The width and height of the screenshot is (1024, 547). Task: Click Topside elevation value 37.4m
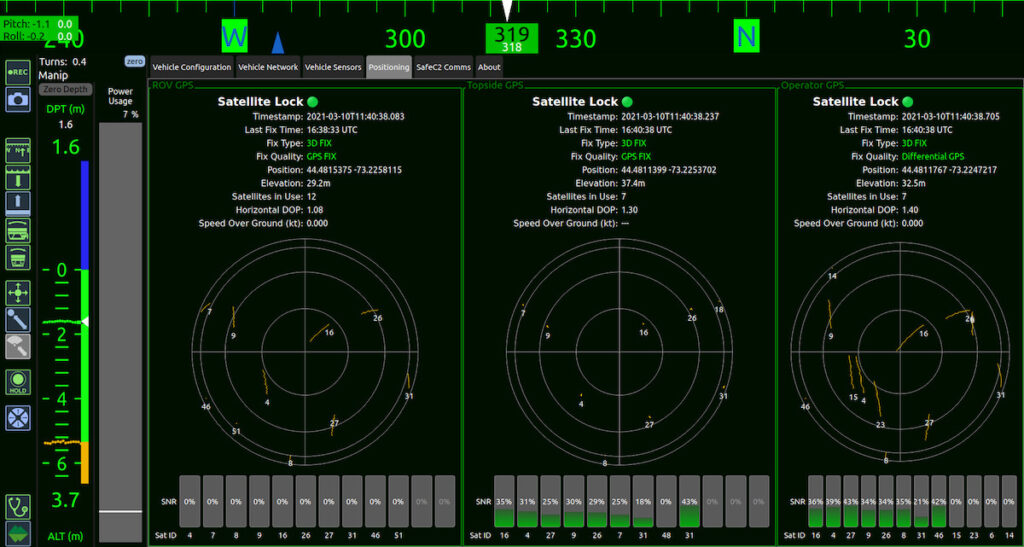634,183
